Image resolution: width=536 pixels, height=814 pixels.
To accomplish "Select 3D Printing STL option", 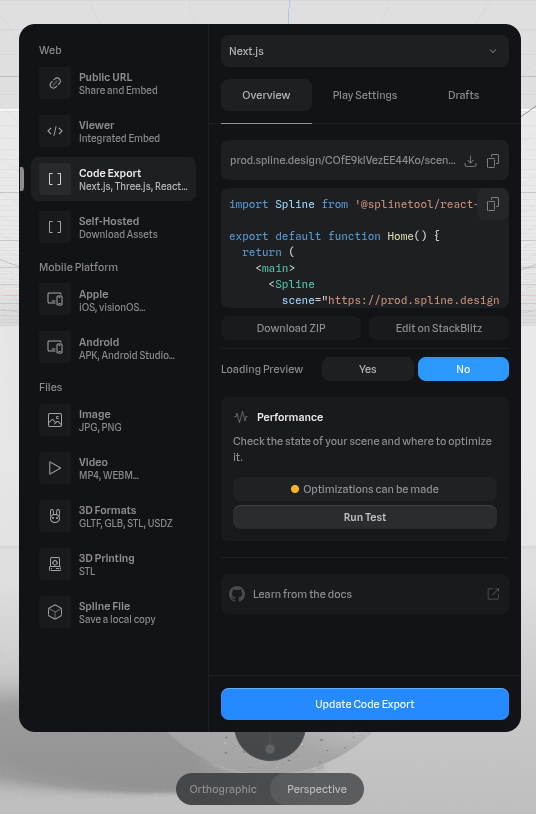I will [x=114, y=564].
